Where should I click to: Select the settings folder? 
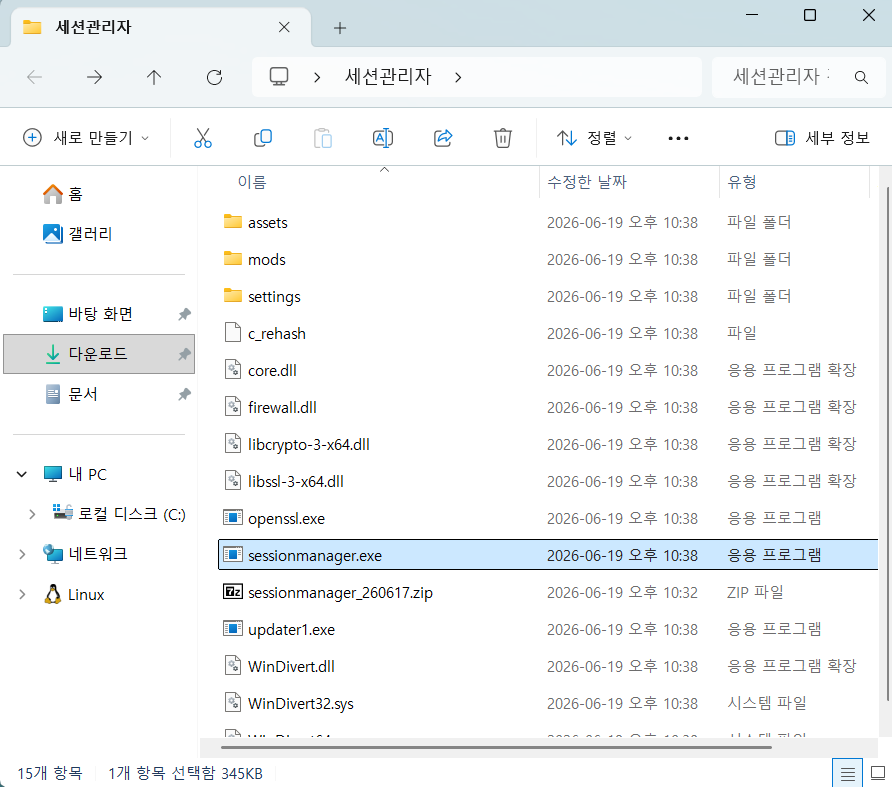[x=274, y=296]
